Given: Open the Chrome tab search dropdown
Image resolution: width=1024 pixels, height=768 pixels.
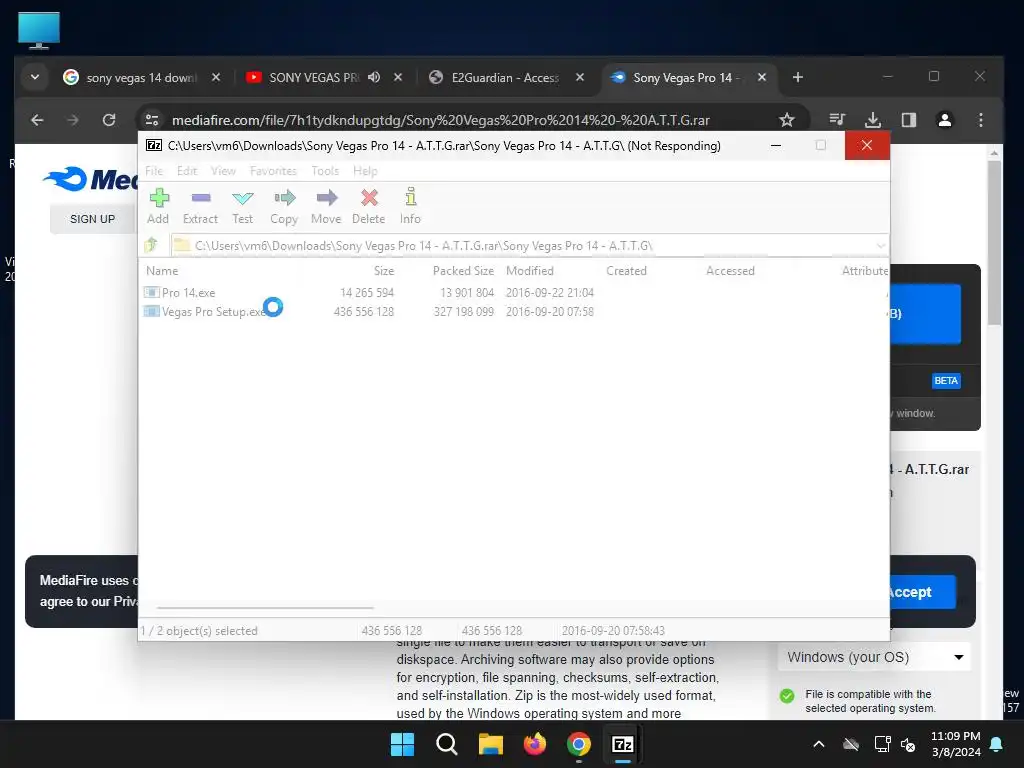Looking at the screenshot, I should [35, 77].
